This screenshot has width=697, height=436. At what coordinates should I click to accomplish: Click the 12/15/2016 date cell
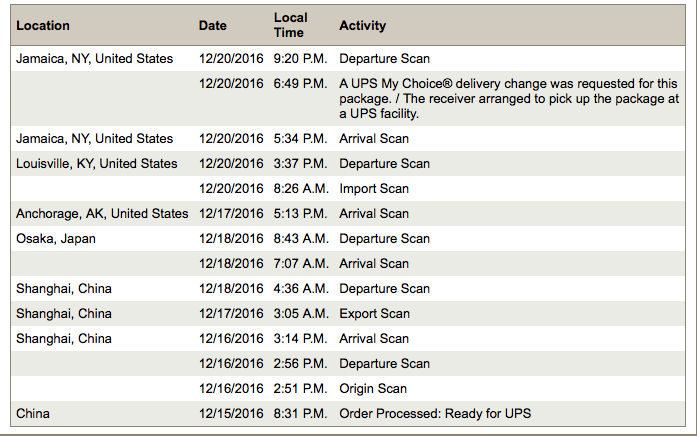tap(231, 414)
